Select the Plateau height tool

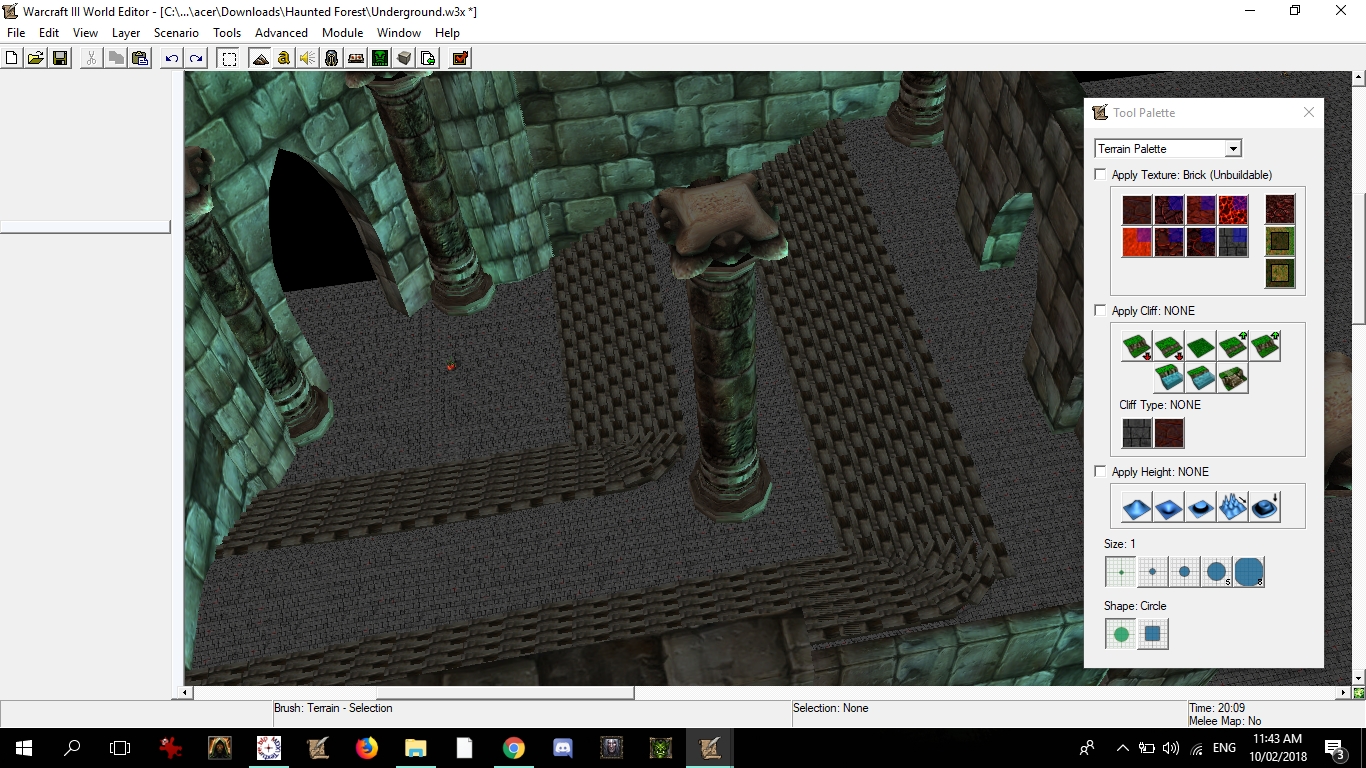1200,507
